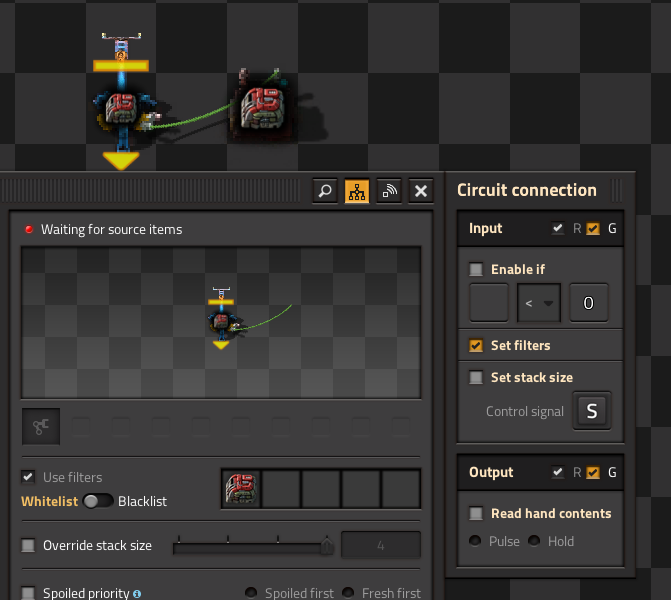The height and width of the screenshot is (600, 671).
Task: Click the magnifier search icon in the title bar
Action: tap(325, 191)
